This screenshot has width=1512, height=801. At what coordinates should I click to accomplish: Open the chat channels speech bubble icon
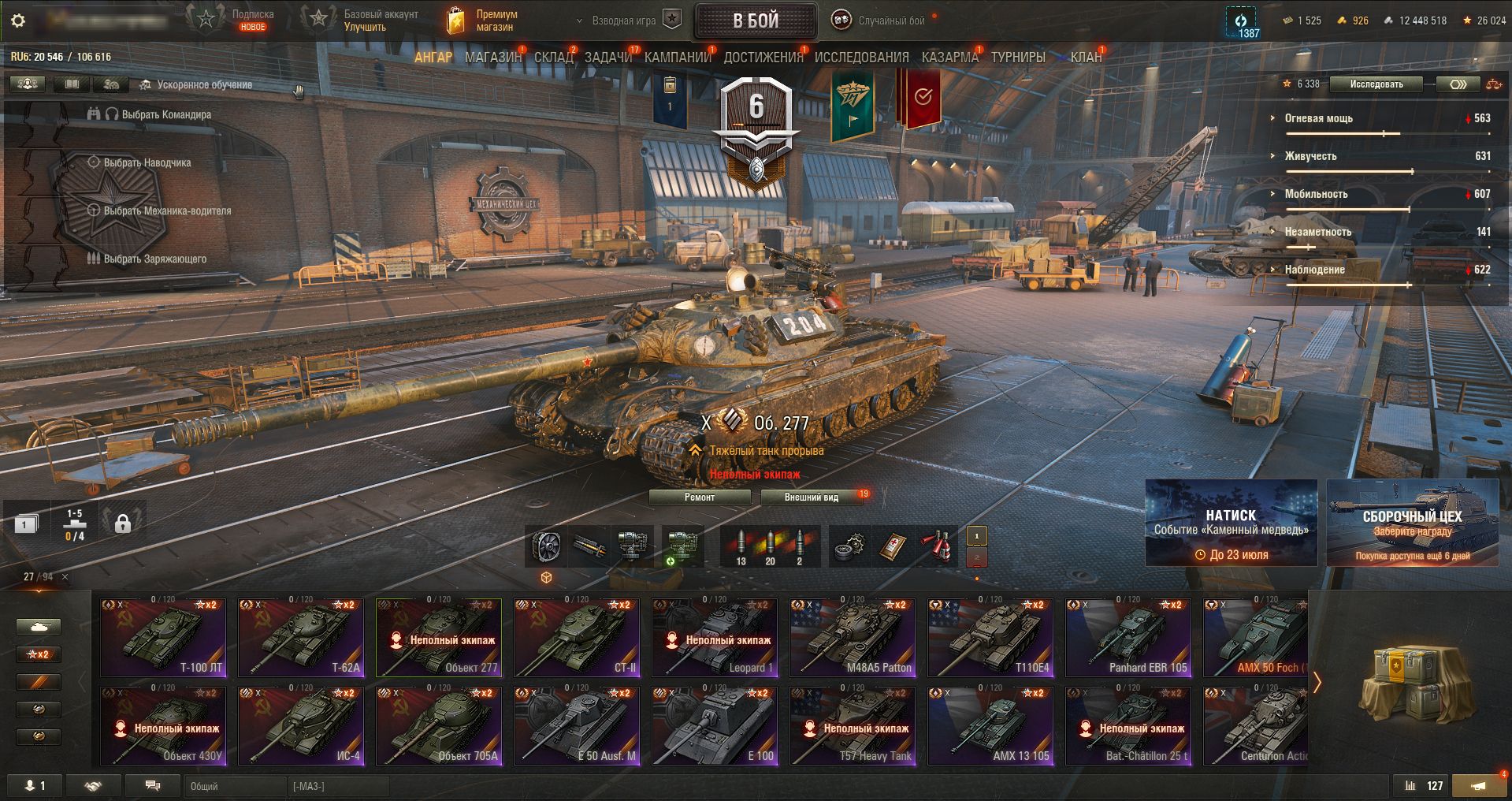tap(153, 786)
